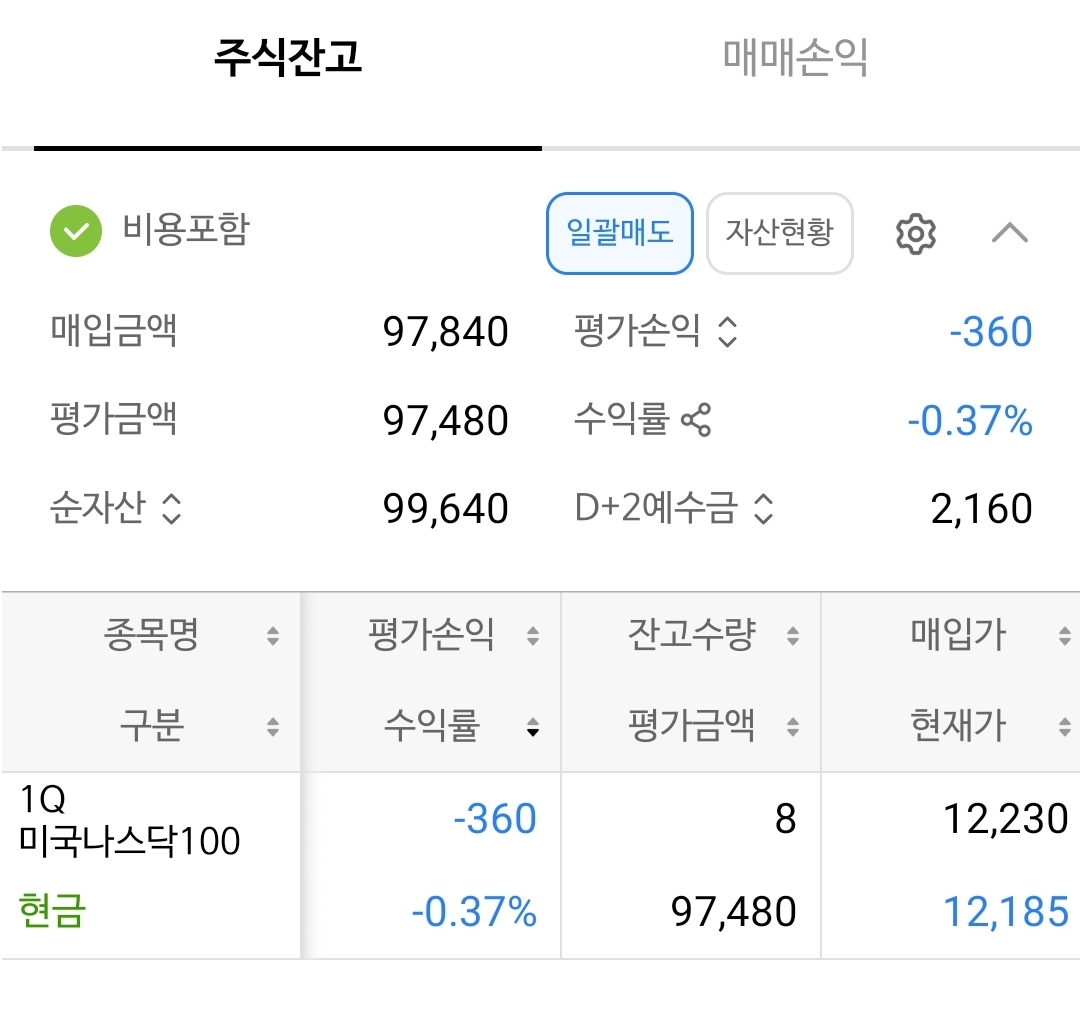Collapse the summary panel with the chevron
Image resolution: width=1080 pixels, height=1026 pixels.
click(1011, 233)
